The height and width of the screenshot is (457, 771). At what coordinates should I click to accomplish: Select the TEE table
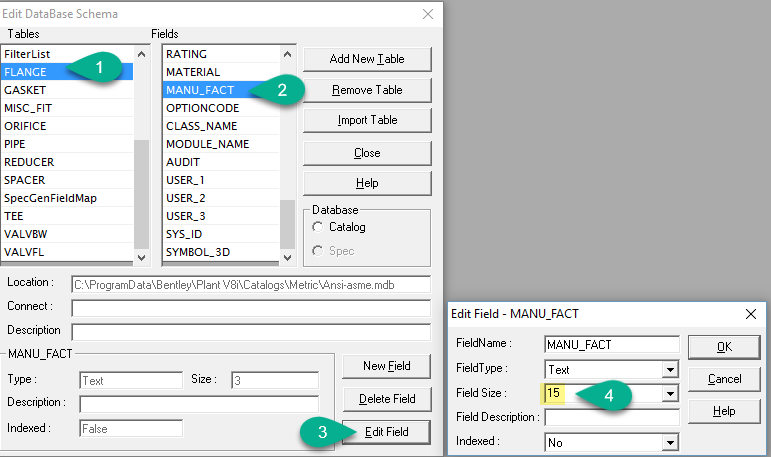point(67,216)
